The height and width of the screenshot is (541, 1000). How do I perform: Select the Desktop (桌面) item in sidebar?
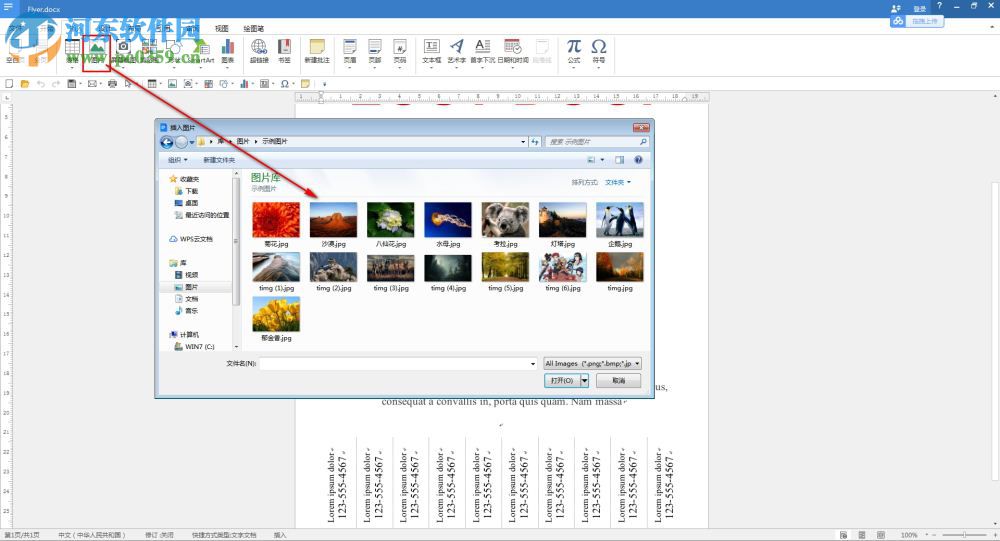[x=186, y=203]
